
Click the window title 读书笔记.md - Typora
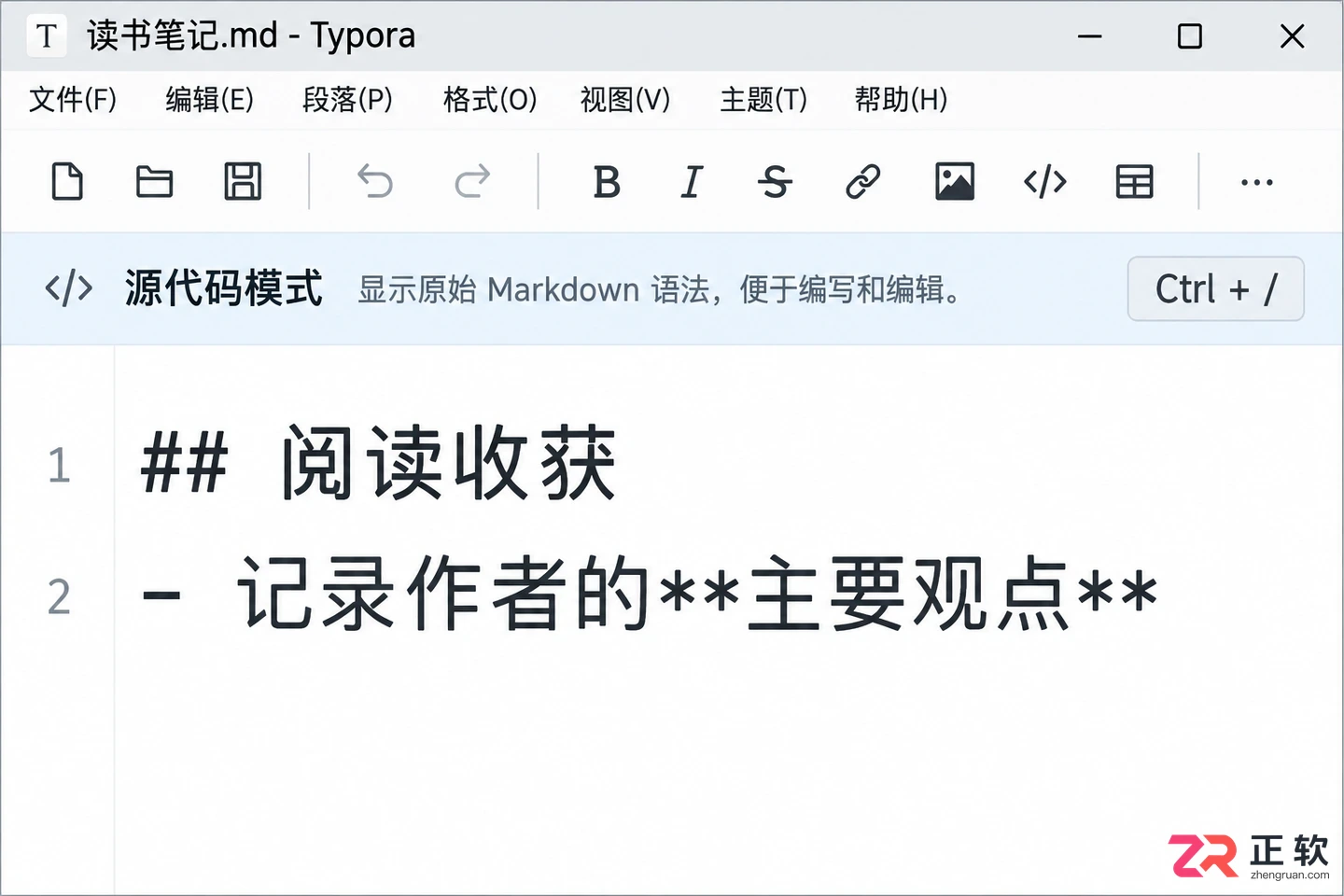pyautogui.click(x=251, y=36)
